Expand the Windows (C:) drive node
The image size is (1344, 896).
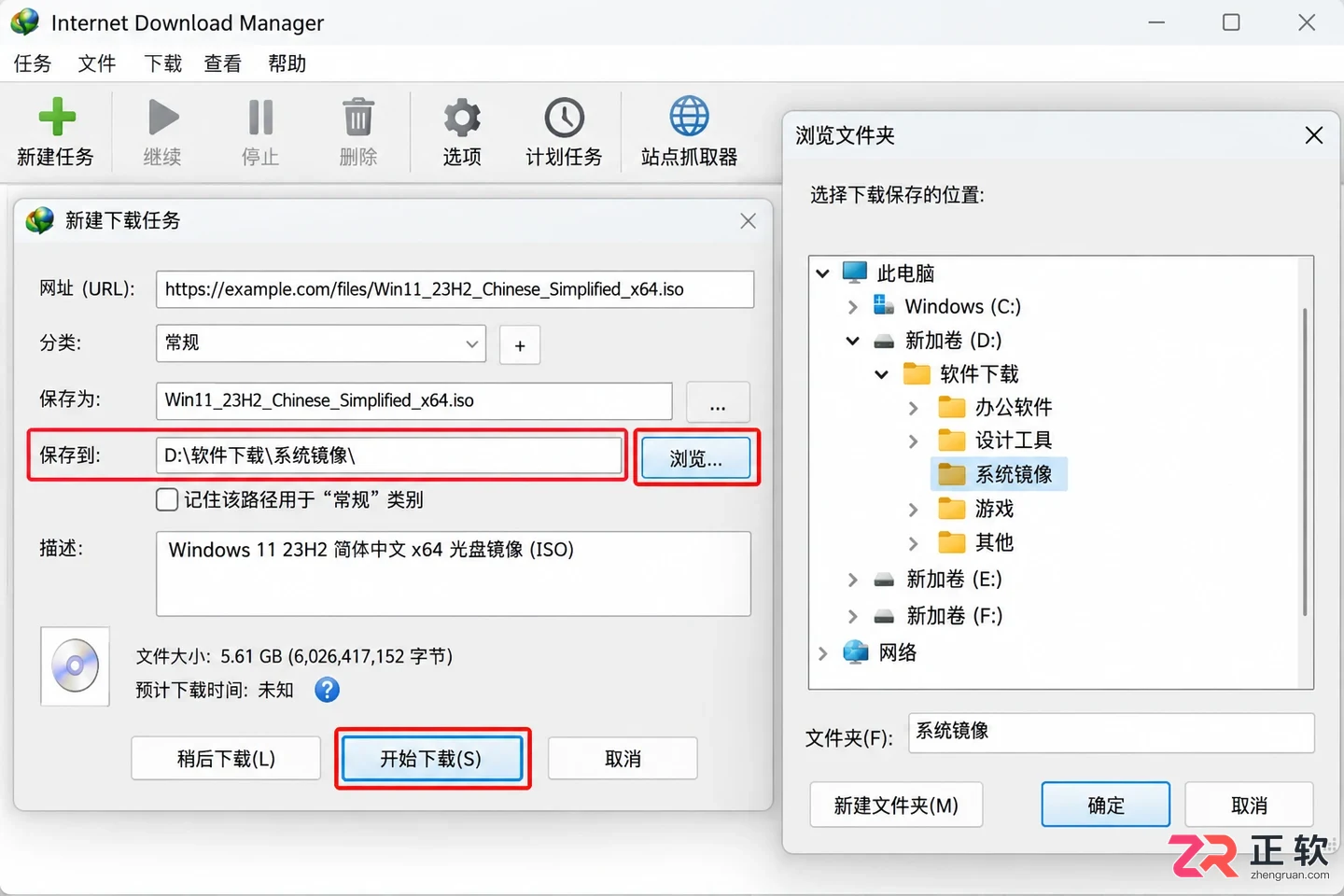click(852, 306)
